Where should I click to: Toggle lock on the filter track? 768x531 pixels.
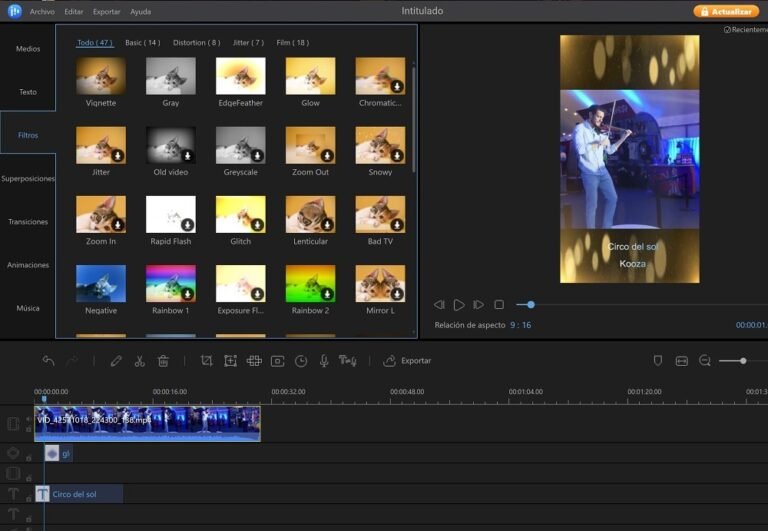(28, 458)
